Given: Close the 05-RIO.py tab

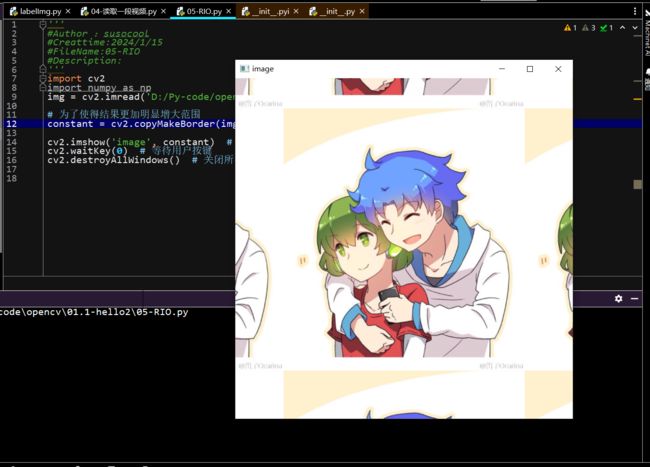Looking at the screenshot, I should coord(229,11).
